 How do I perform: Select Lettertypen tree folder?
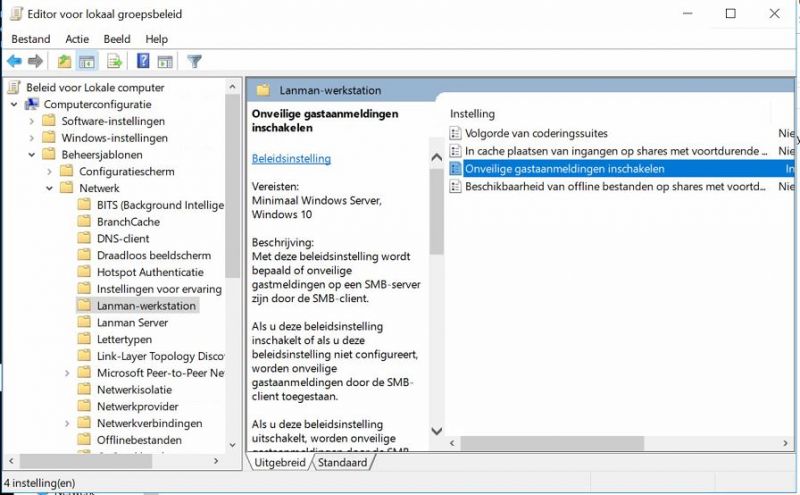(x=124, y=339)
